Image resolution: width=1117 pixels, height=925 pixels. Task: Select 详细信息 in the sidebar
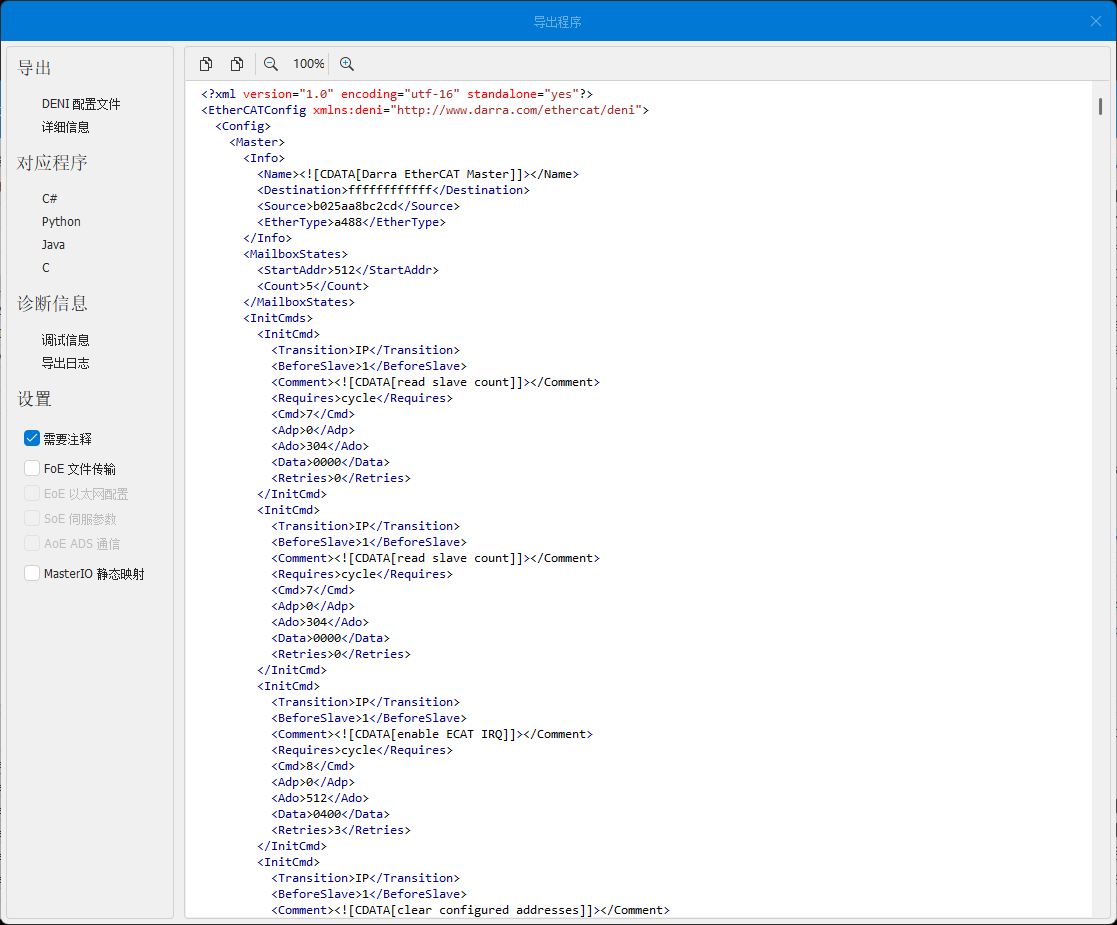(66, 127)
